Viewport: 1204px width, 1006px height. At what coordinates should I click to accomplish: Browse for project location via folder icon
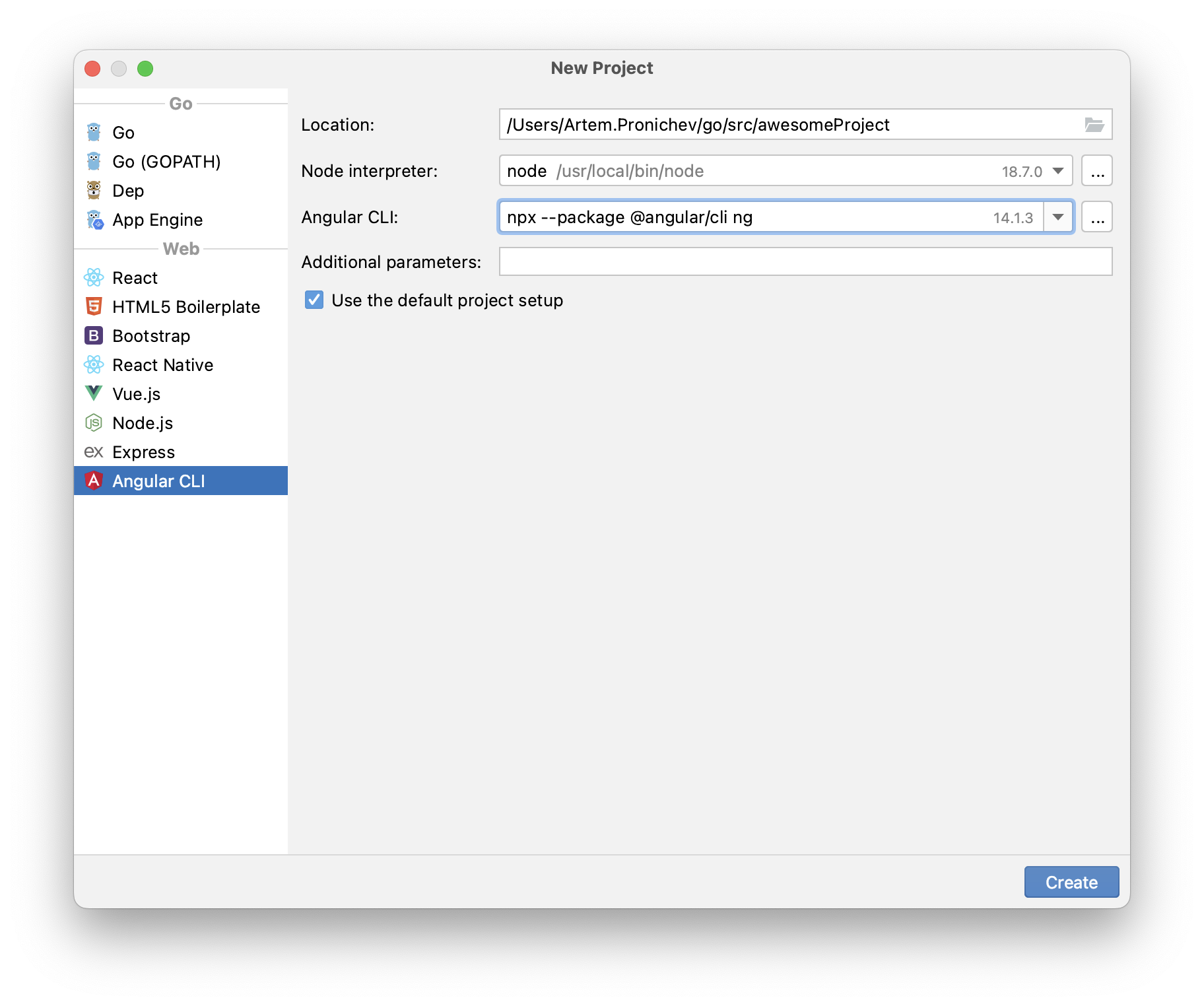click(x=1094, y=124)
